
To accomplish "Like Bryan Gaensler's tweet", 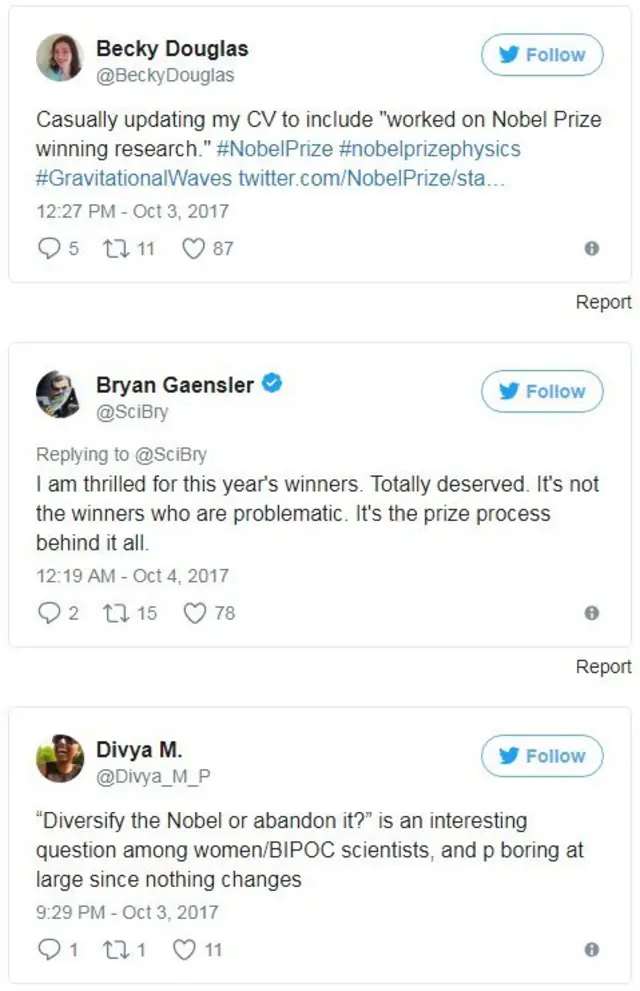I will [x=194, y=613].
